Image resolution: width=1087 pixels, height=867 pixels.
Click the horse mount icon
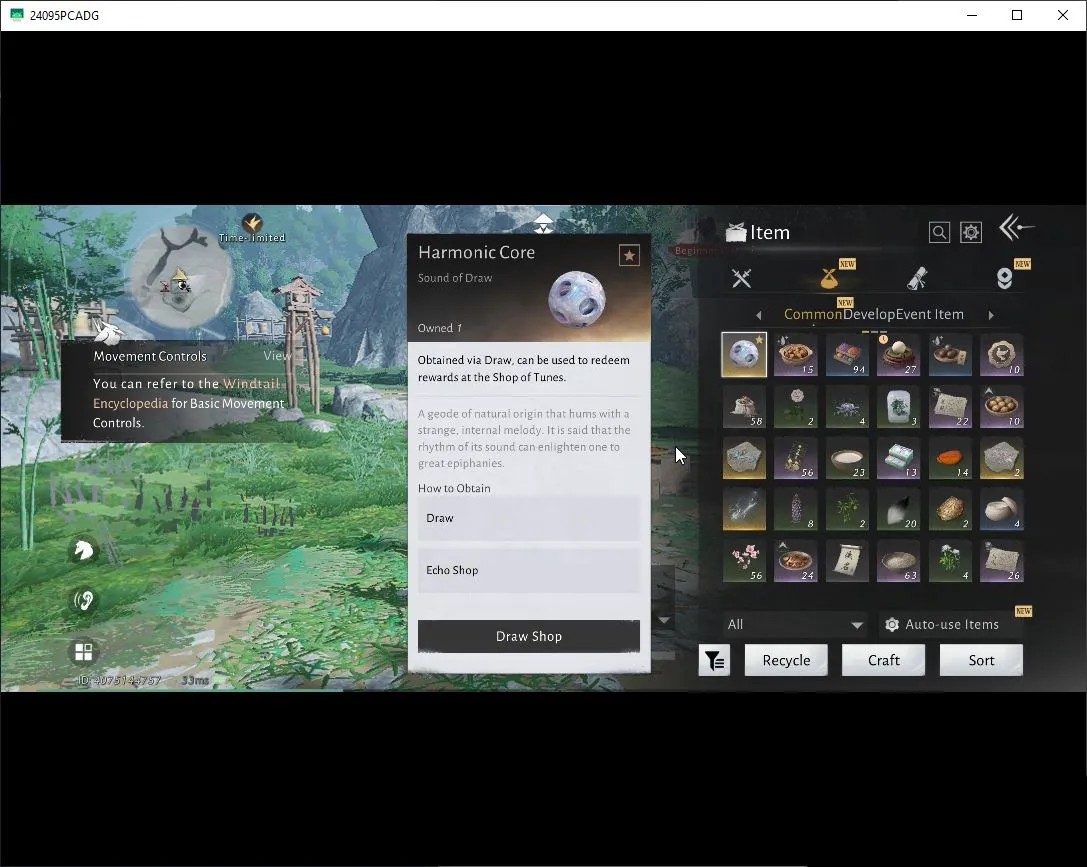pos(83,550)
